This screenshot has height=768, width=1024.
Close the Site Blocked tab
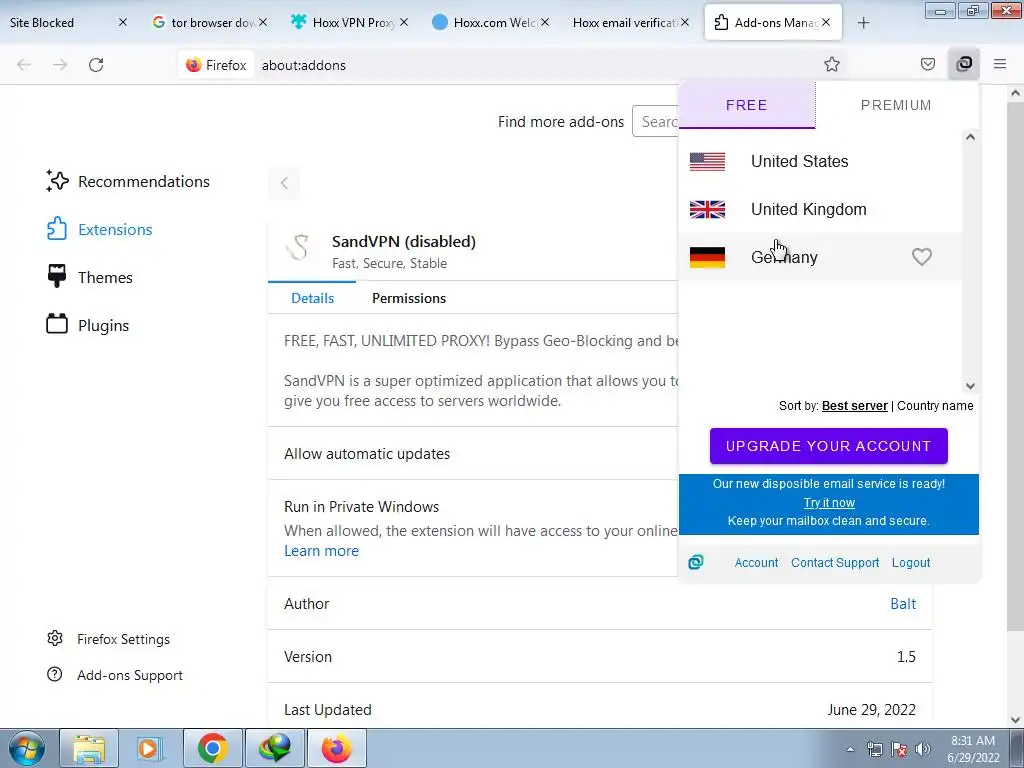[123, 22]
